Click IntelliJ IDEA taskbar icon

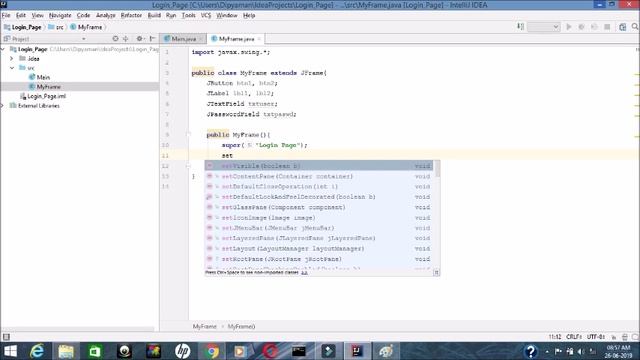(x=357, y=351)
